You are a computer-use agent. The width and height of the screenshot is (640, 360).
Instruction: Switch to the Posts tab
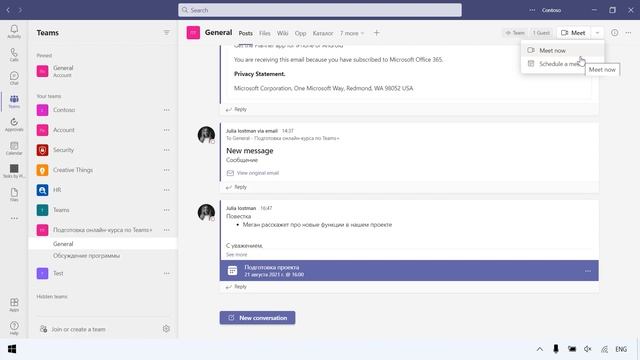click(x=245, y=33)
